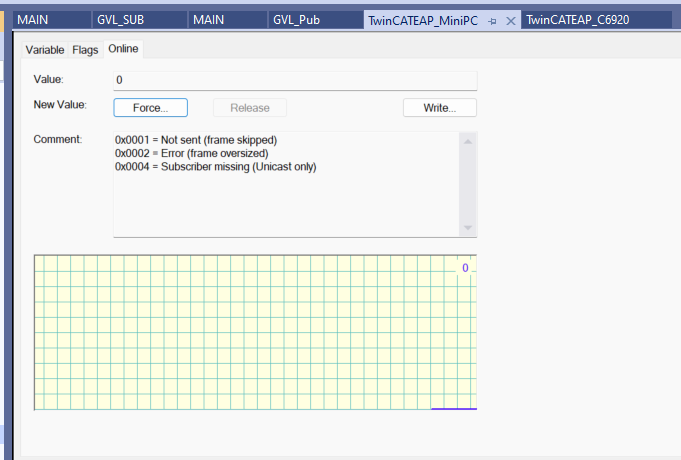Select the Flags sub-tab
This screenshot has height=460, width=681.
(85, 50)
